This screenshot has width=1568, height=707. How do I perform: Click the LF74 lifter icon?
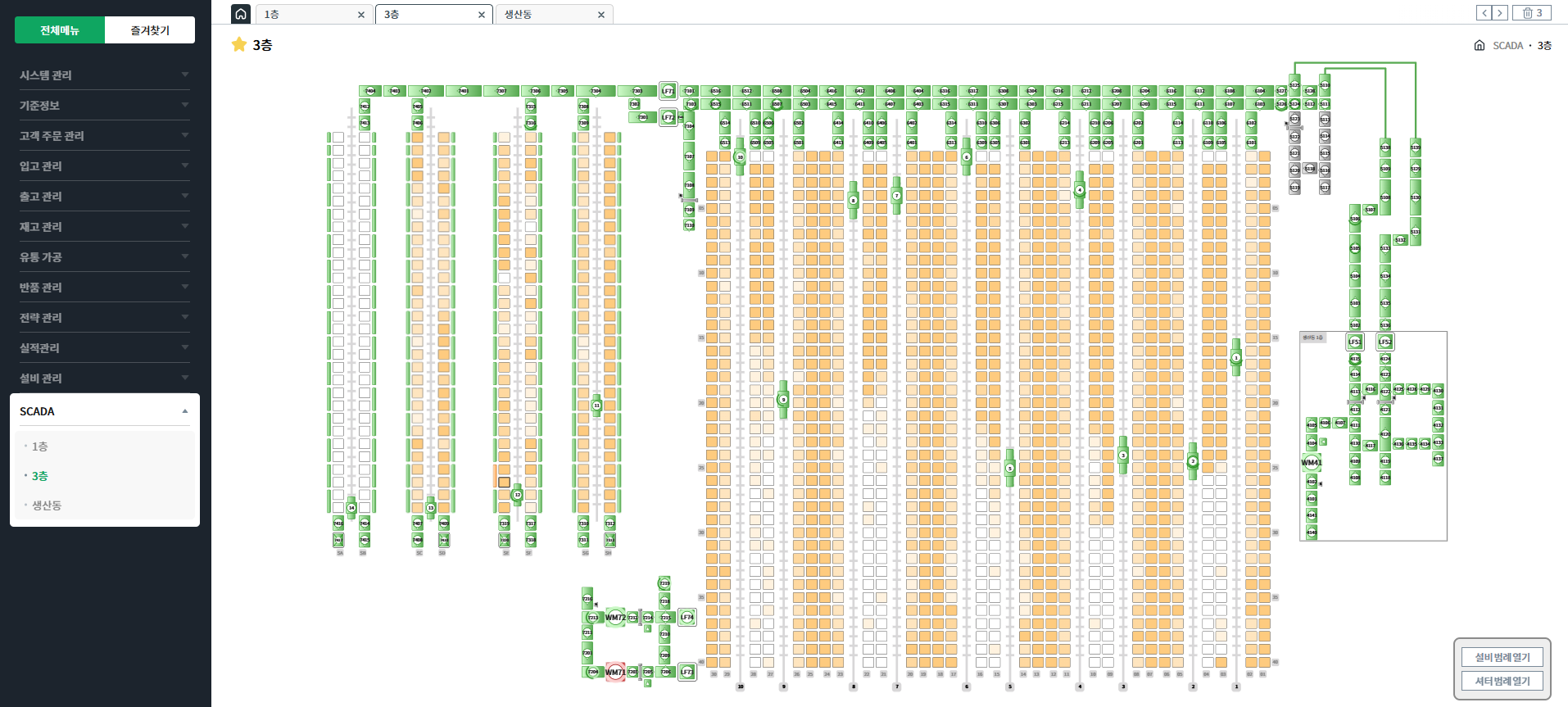[x=687, y=618]
